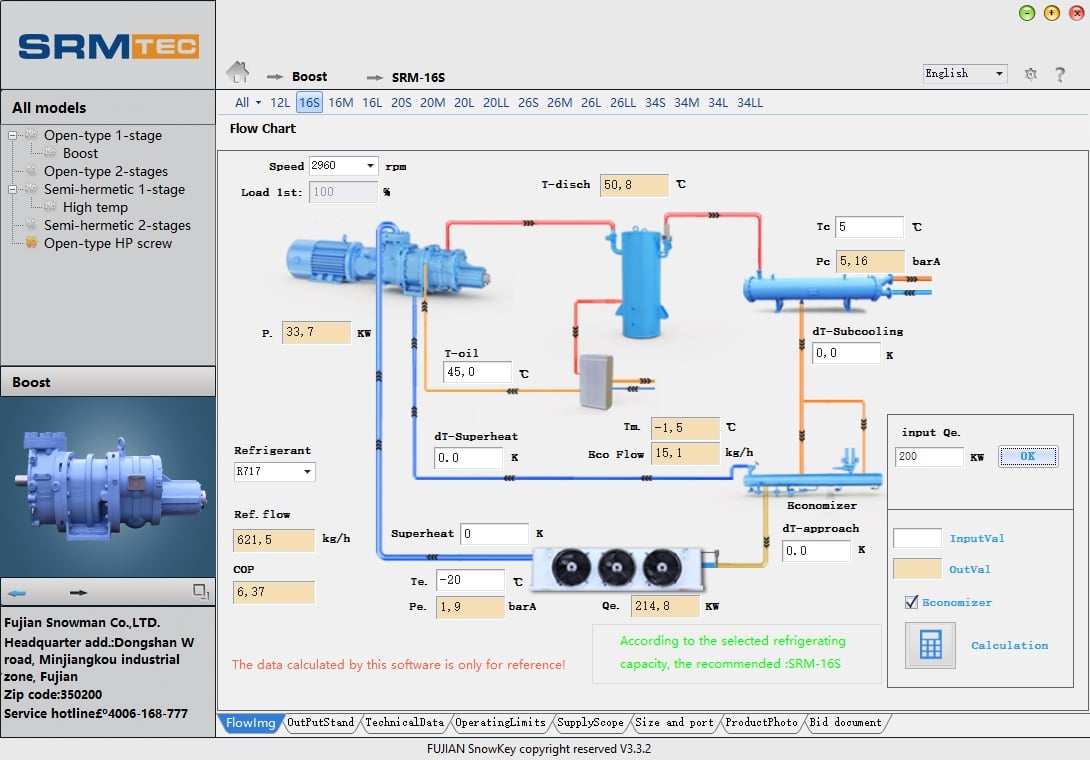Toggle the Economizer checkbox
The width and height of the screenshot is (1090, 760).
tap(911, 602)
